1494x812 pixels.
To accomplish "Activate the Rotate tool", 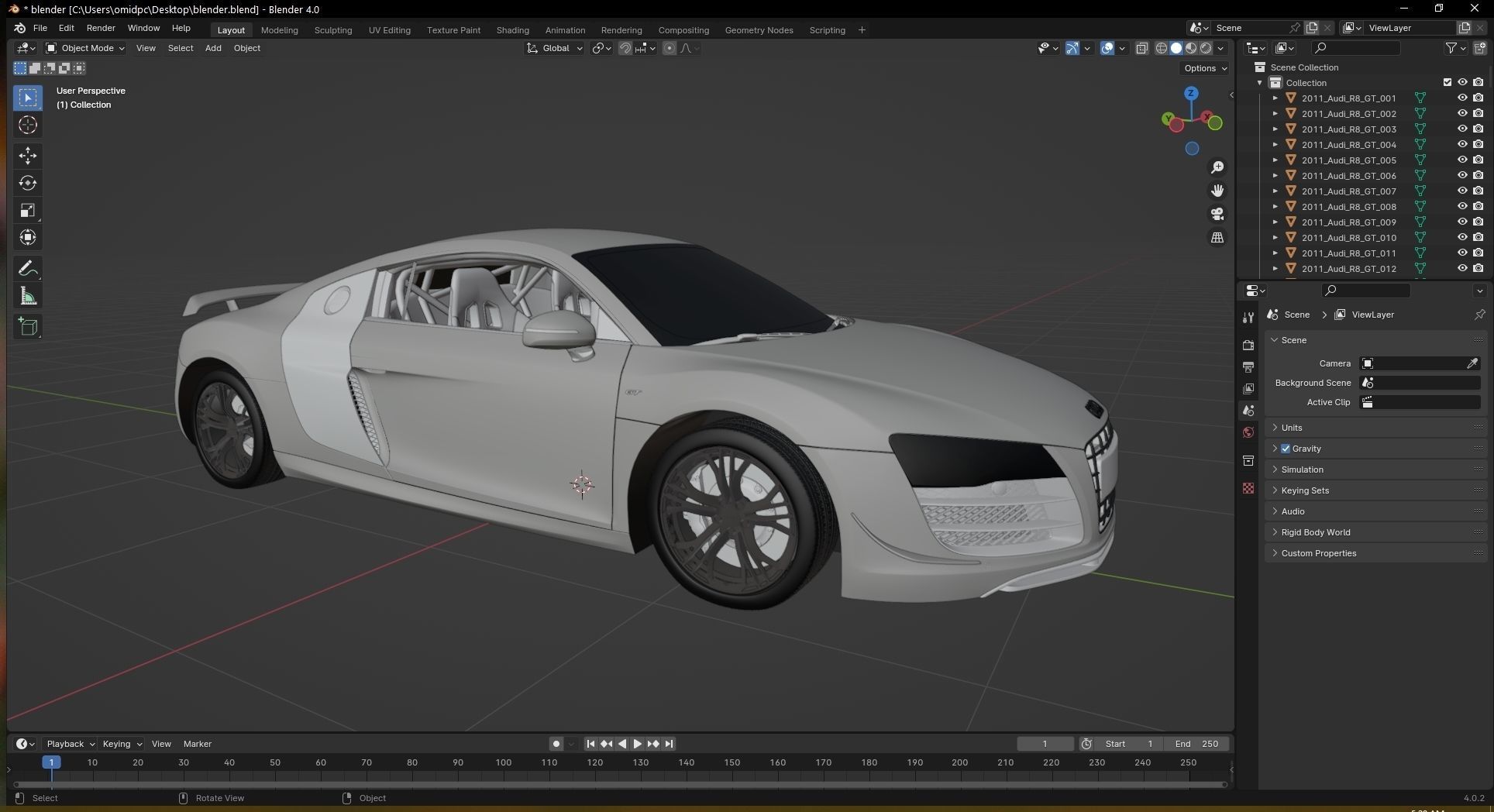I will [28, 183].
